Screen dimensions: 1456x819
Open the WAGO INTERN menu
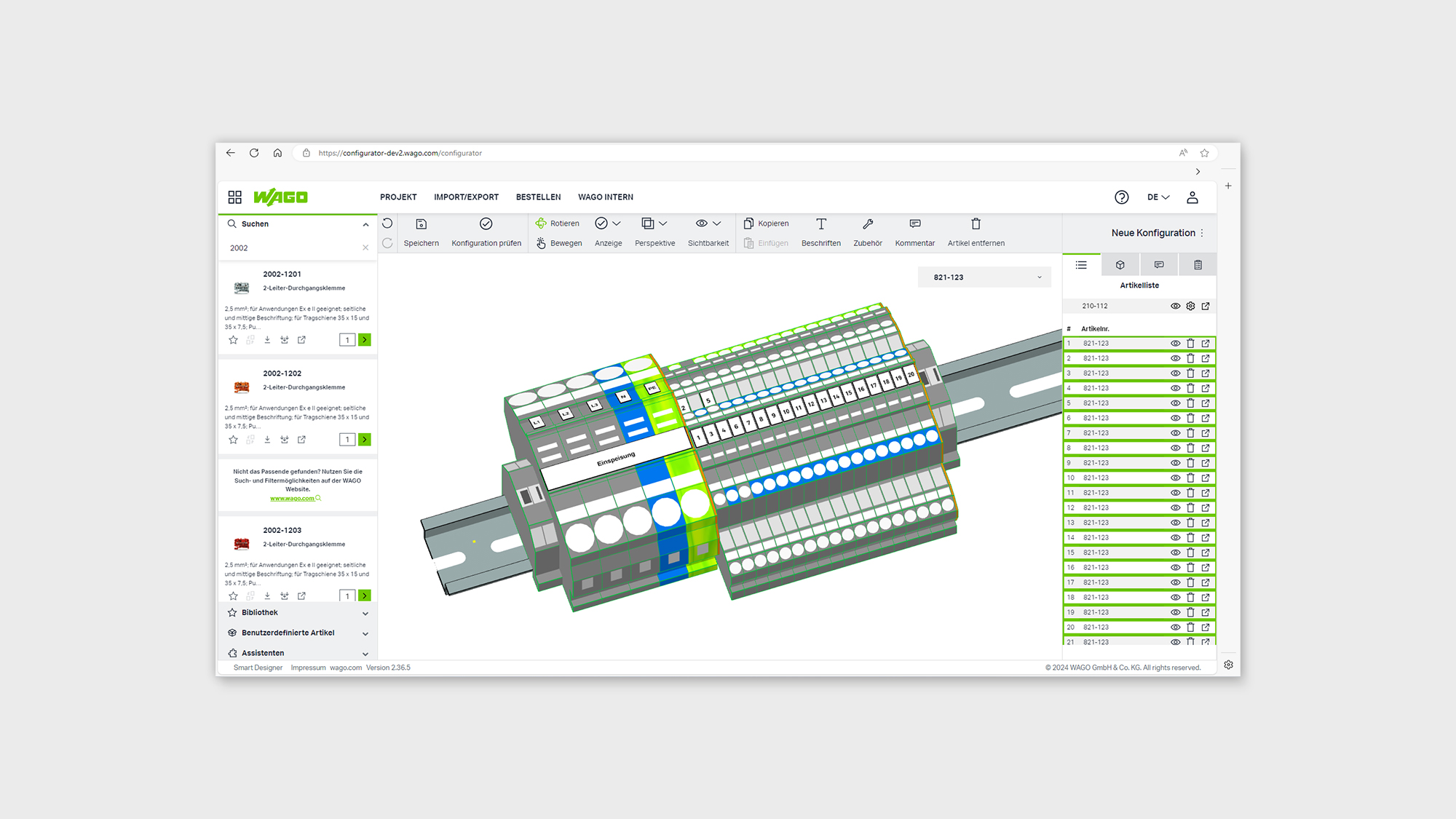point(606,197)
